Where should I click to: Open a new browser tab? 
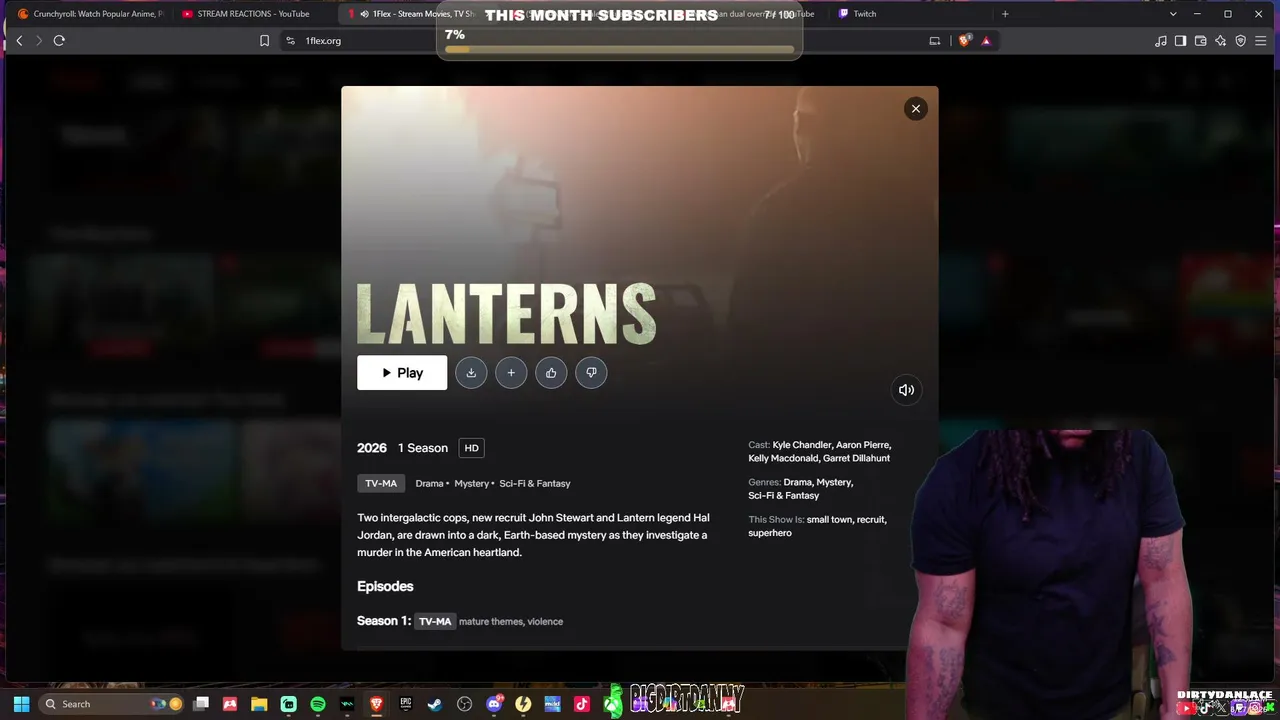(x=1005, y=14)
